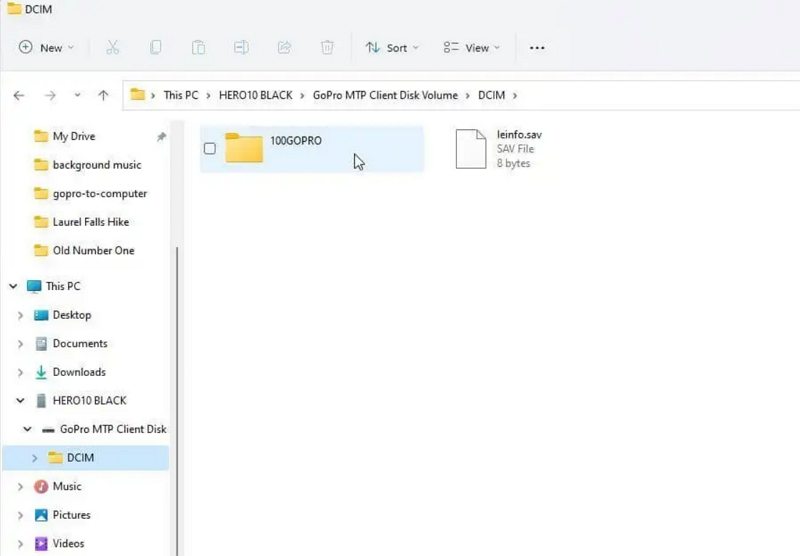
Task: Select Desktop in navigation pane
Action: [72, 315]
